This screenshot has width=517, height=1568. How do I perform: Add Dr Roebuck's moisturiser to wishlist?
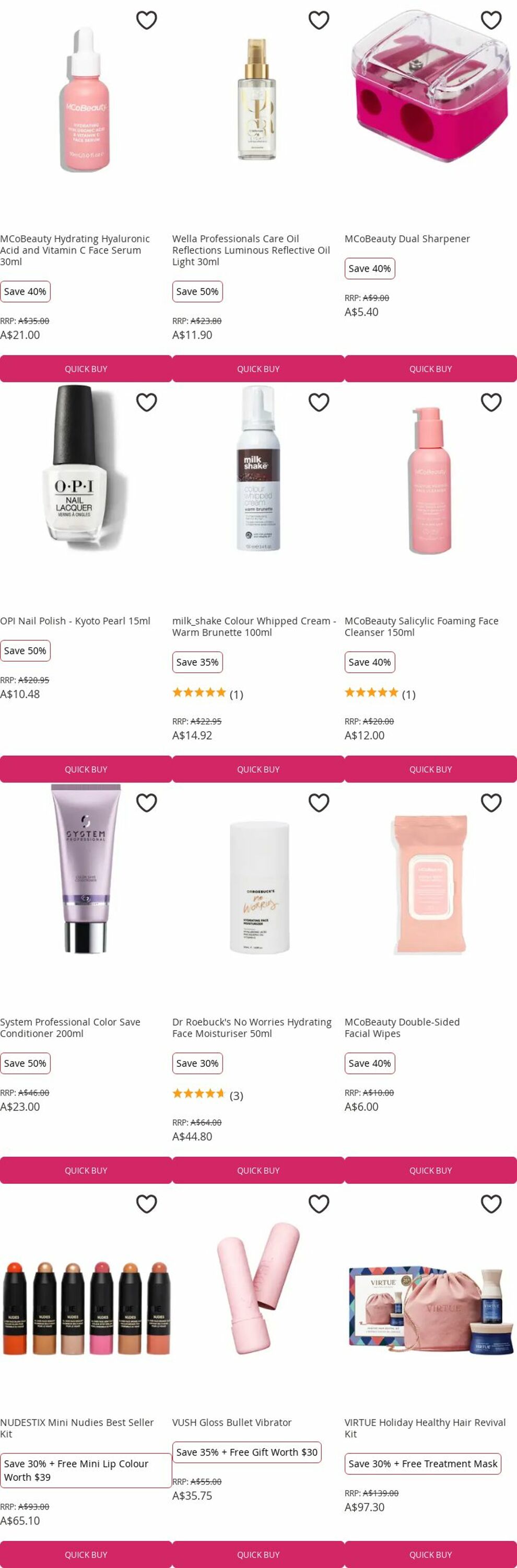tap(319, 803)
